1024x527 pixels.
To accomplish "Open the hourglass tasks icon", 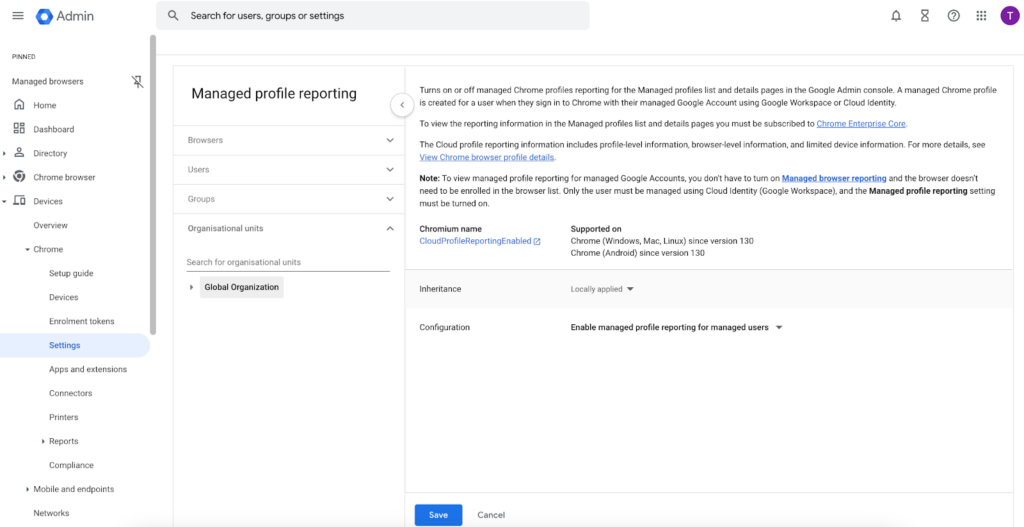I will [x=925, y=16].
